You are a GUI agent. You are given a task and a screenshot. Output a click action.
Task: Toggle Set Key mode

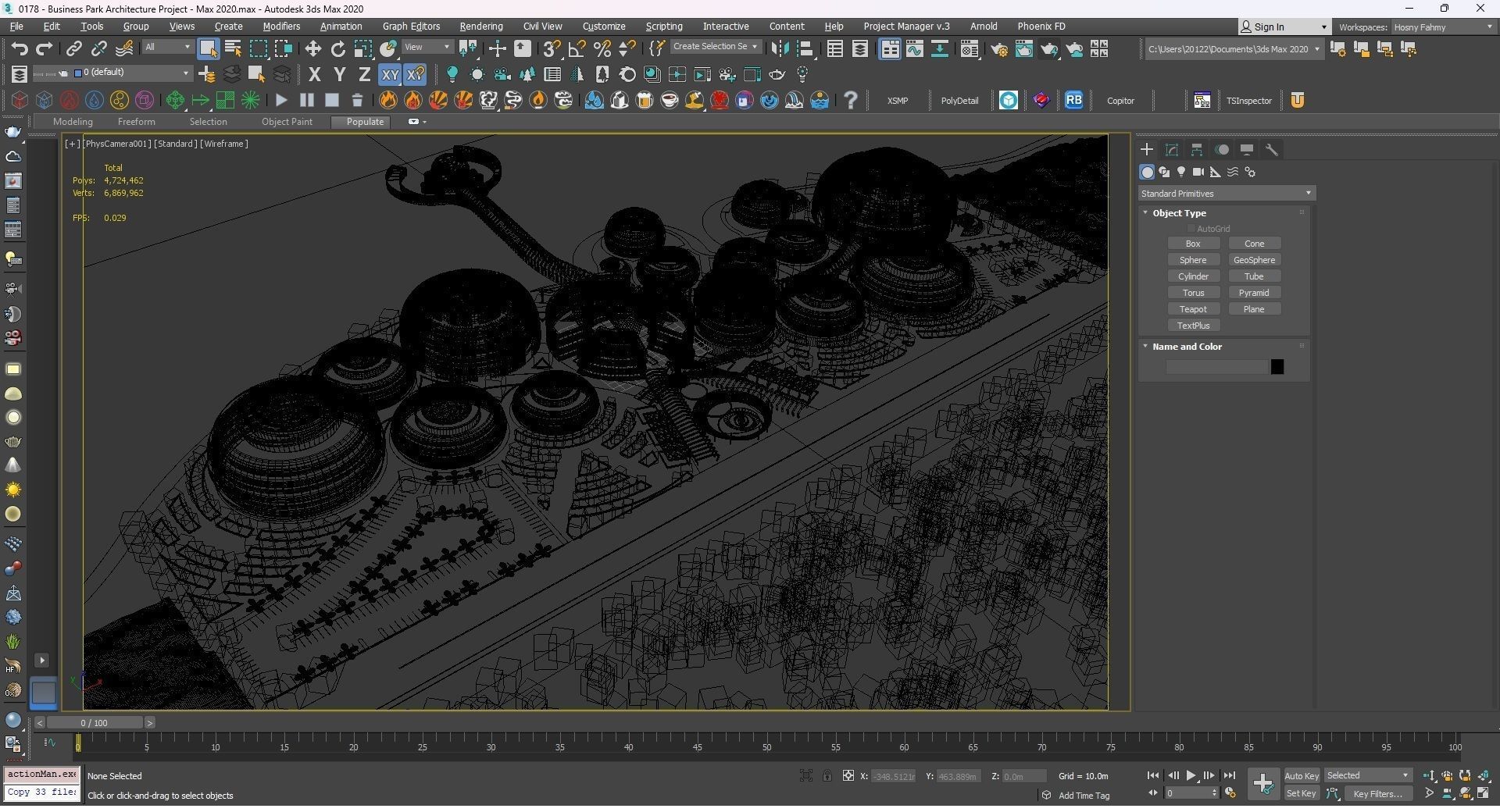pyautogui.click(x=1301, y=793)
